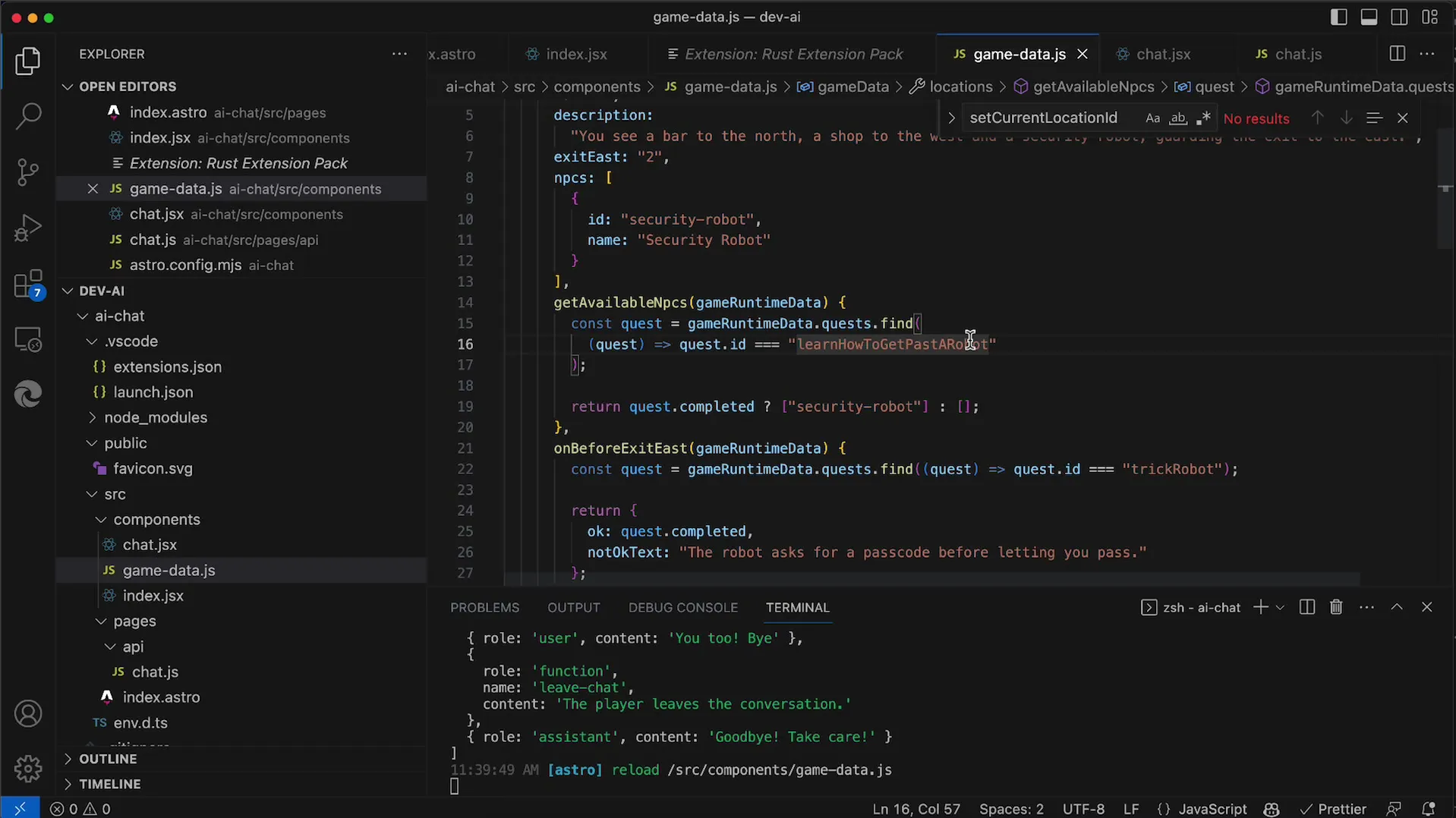Open terminal panel more actions ellipsis
Screen dimensions: 1456x818
pos(1366,607)
